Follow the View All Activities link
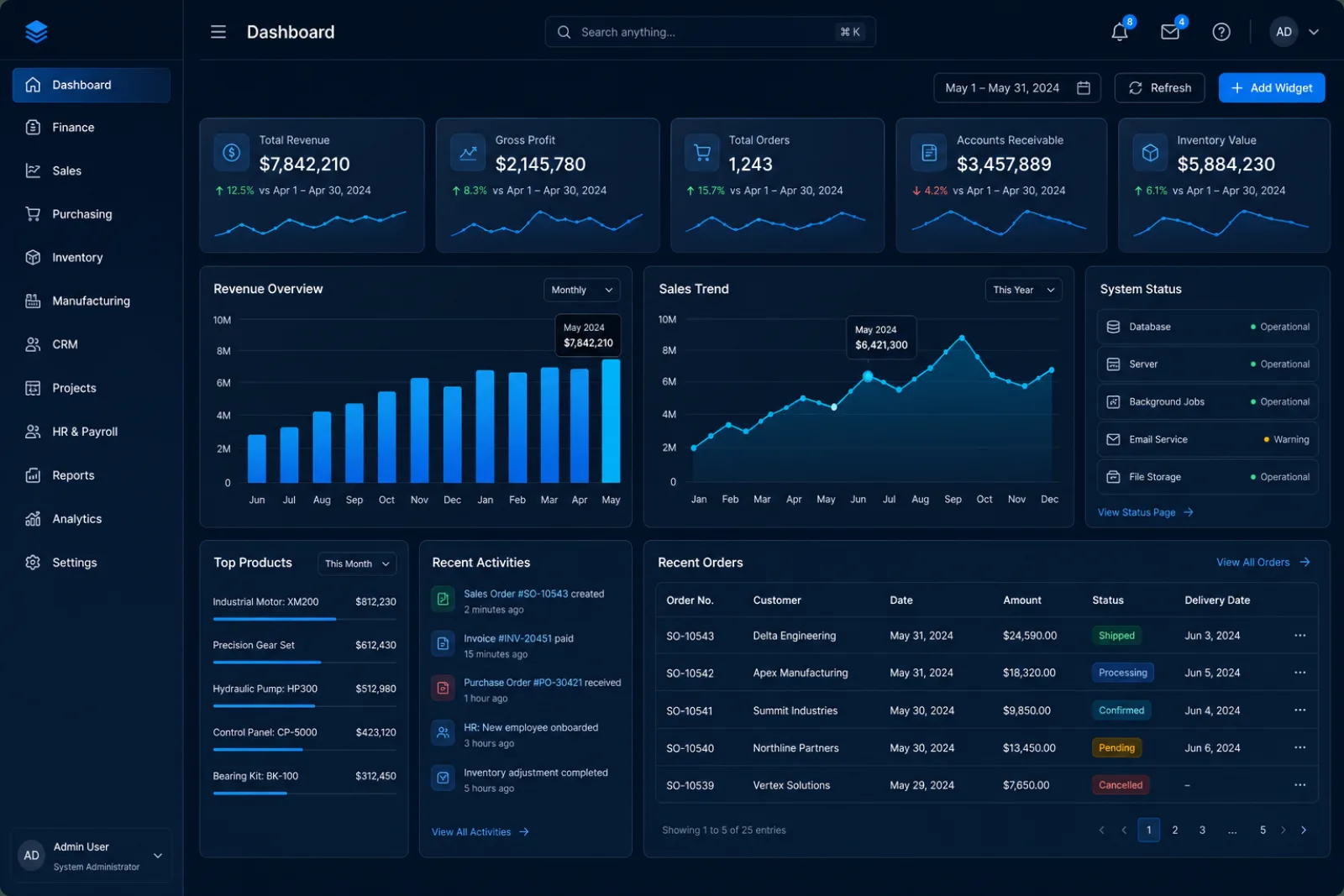The width and height of the screenshot is (1344, 896). point(480,832)
